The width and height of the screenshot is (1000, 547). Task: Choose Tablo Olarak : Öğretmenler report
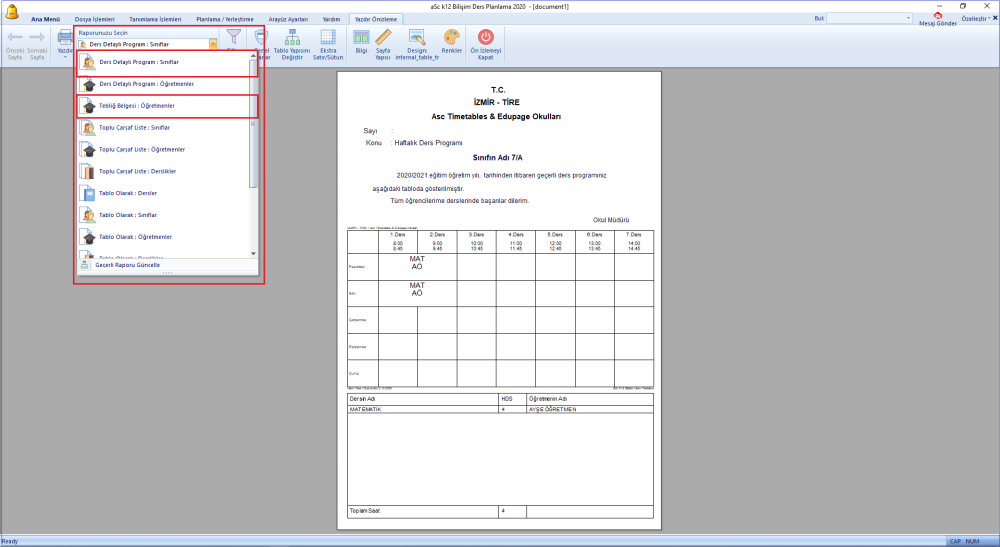point(164,237)
